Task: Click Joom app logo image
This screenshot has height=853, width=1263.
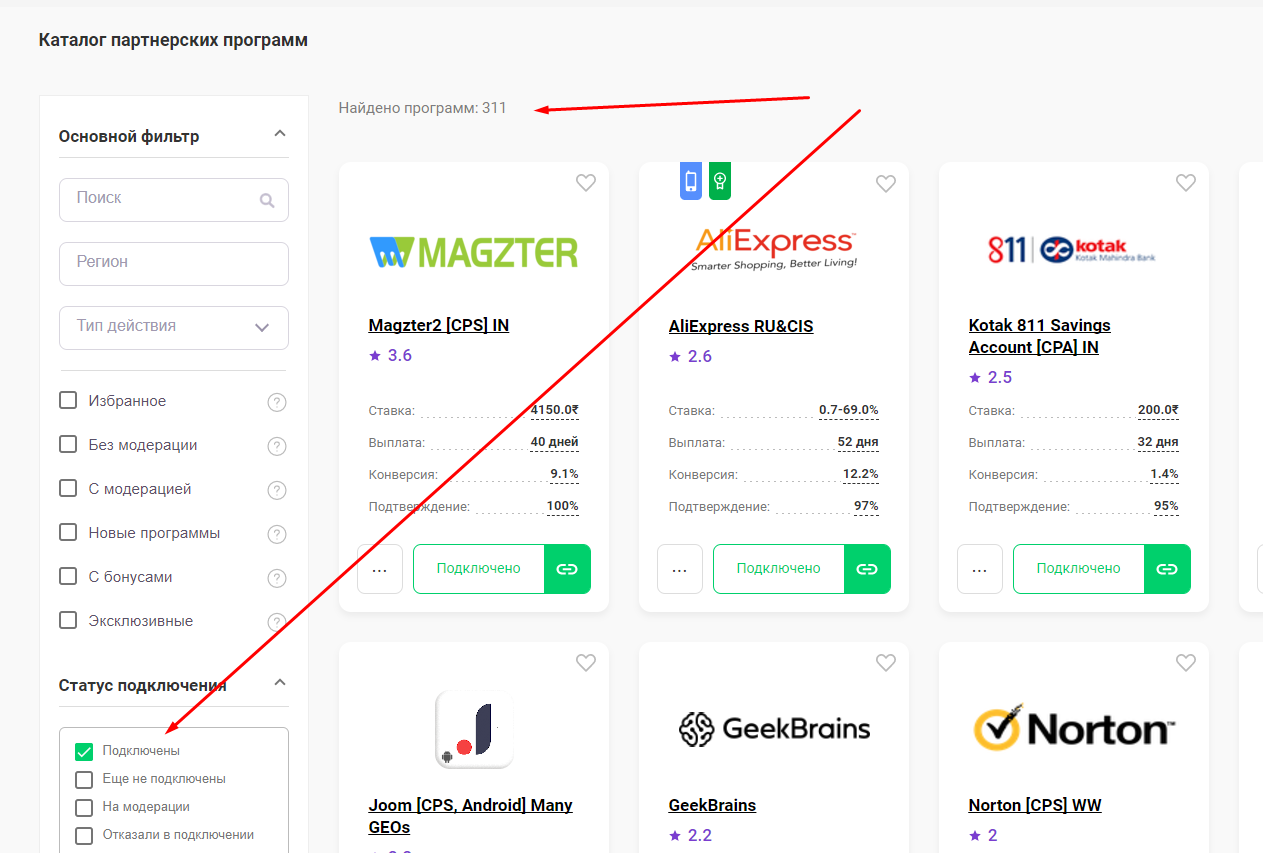Action: coord(474,729)
